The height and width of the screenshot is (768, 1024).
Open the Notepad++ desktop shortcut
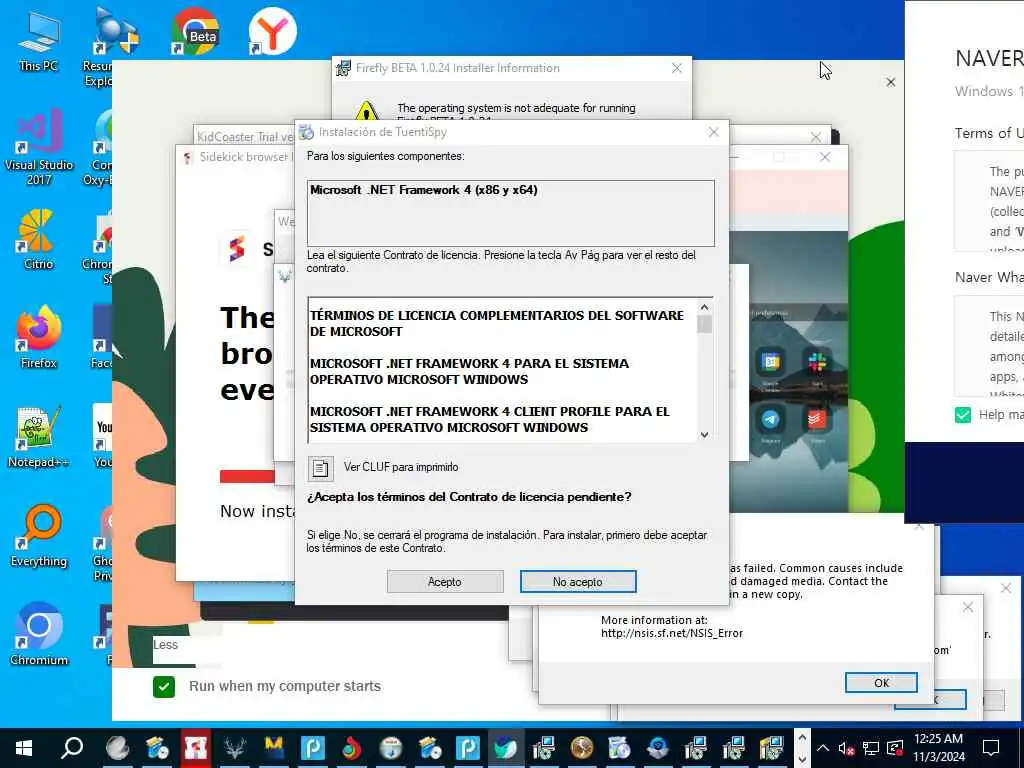pyautogui.click(x=39, y=438)
